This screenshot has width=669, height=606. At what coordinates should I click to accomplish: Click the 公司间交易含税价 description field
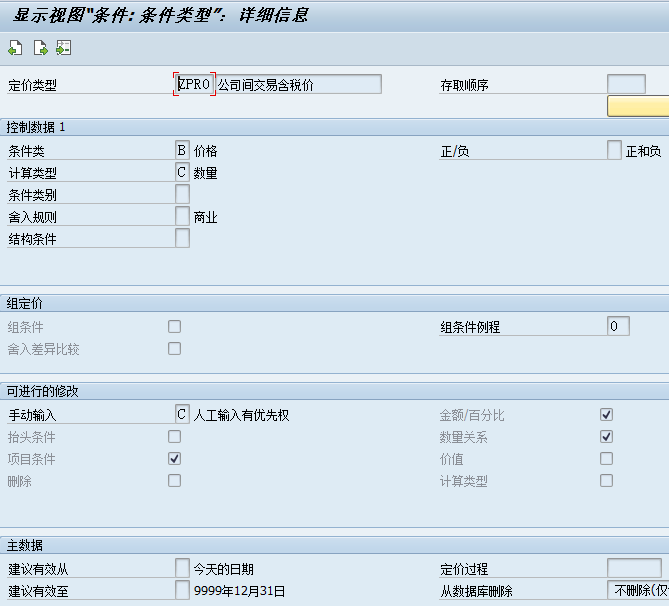[299, 84]
